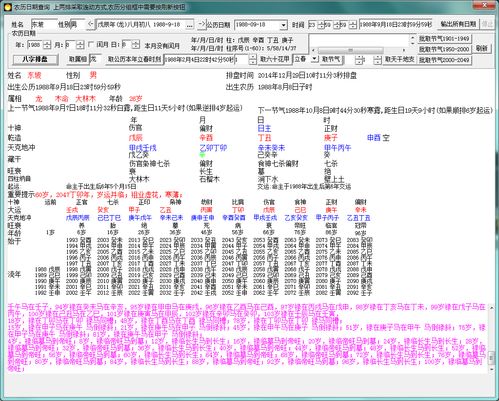This screenshot has width=499, height=401.
Task: Click the lunar date text field 戊辰年八月初八
Action: point(141,25)
